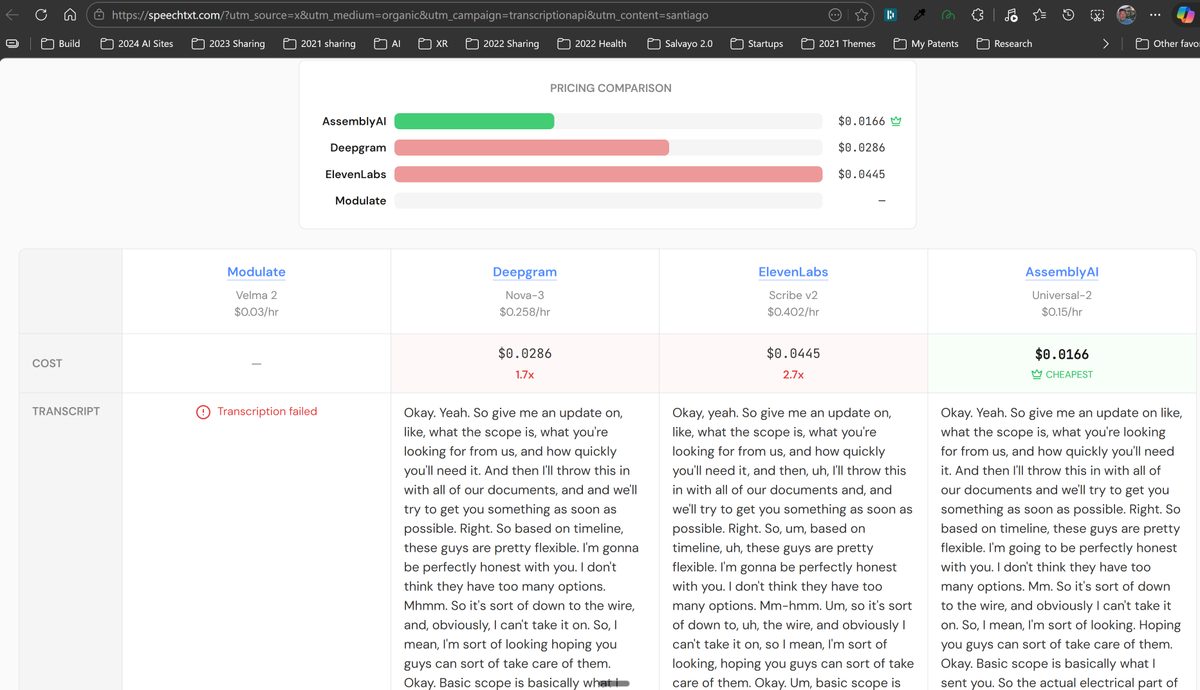Open the user profile avatar
1200x690 pixels.
click(1126, 15)
